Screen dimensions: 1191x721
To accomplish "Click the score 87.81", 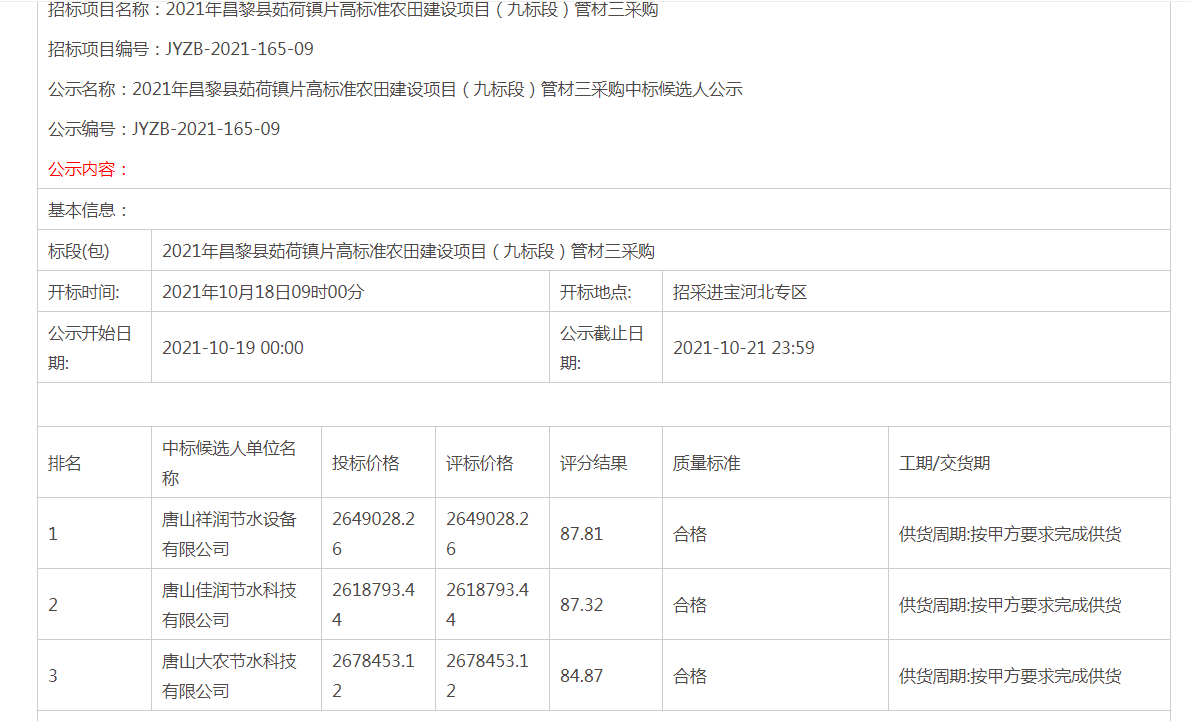I will click(581, 534).
